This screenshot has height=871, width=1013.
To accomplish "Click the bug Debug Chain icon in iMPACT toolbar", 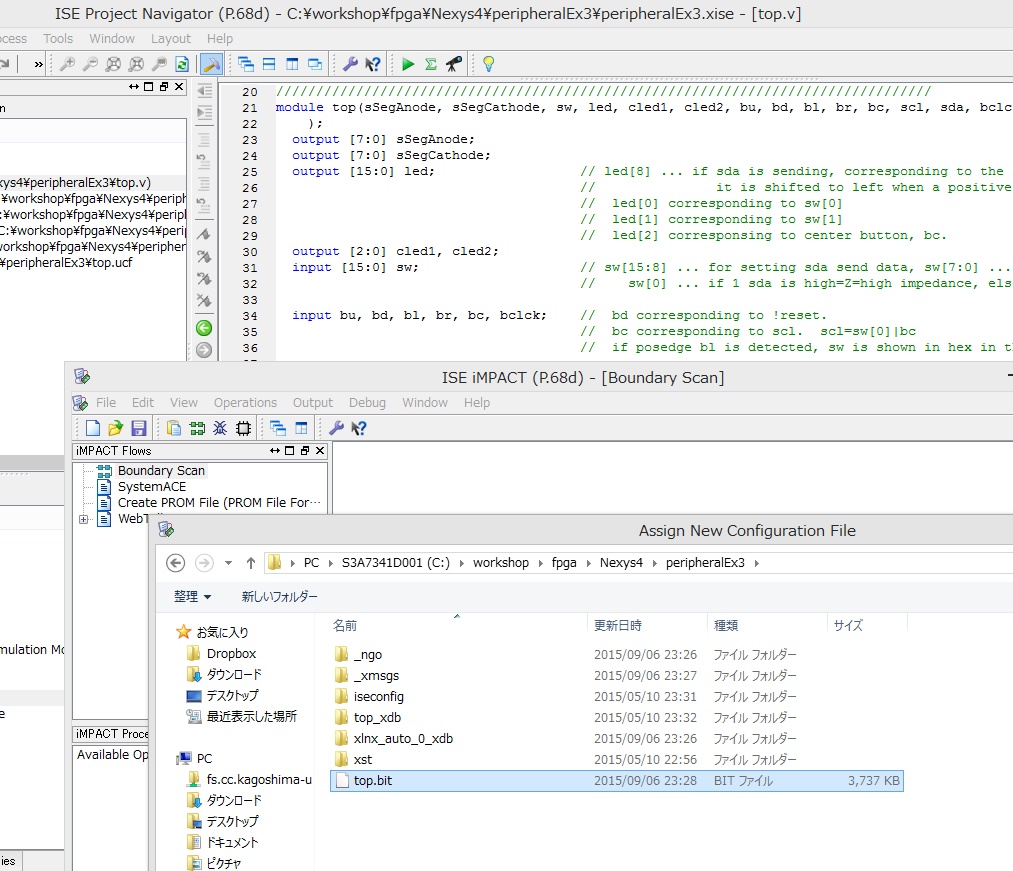I will tap(219, 428).
